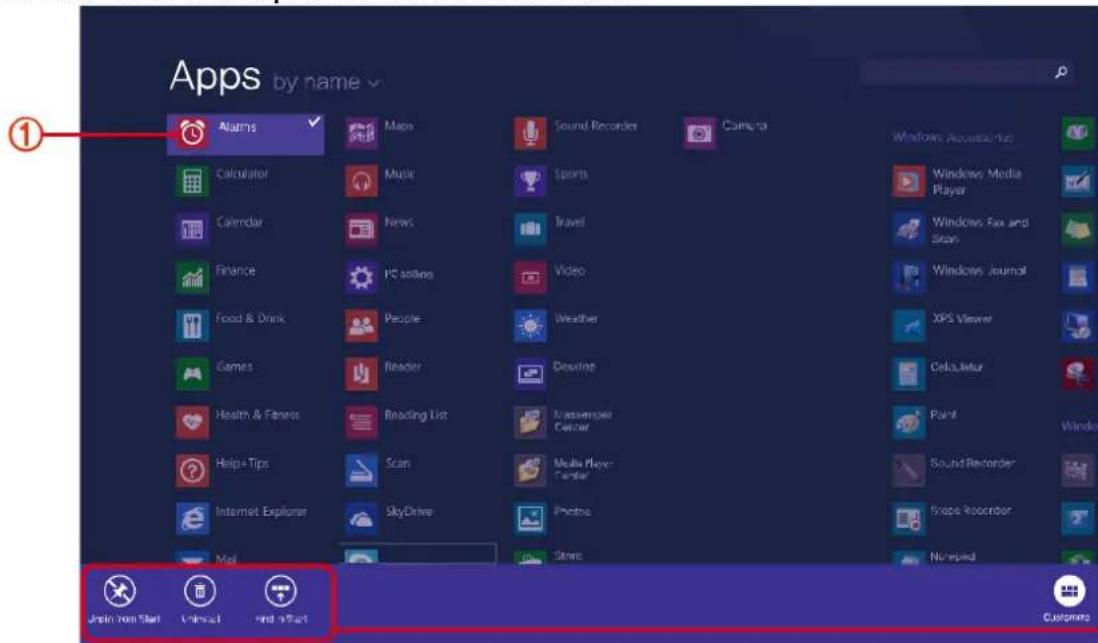Open the Calendar app
1098x643 pixels.
(219, 229)
